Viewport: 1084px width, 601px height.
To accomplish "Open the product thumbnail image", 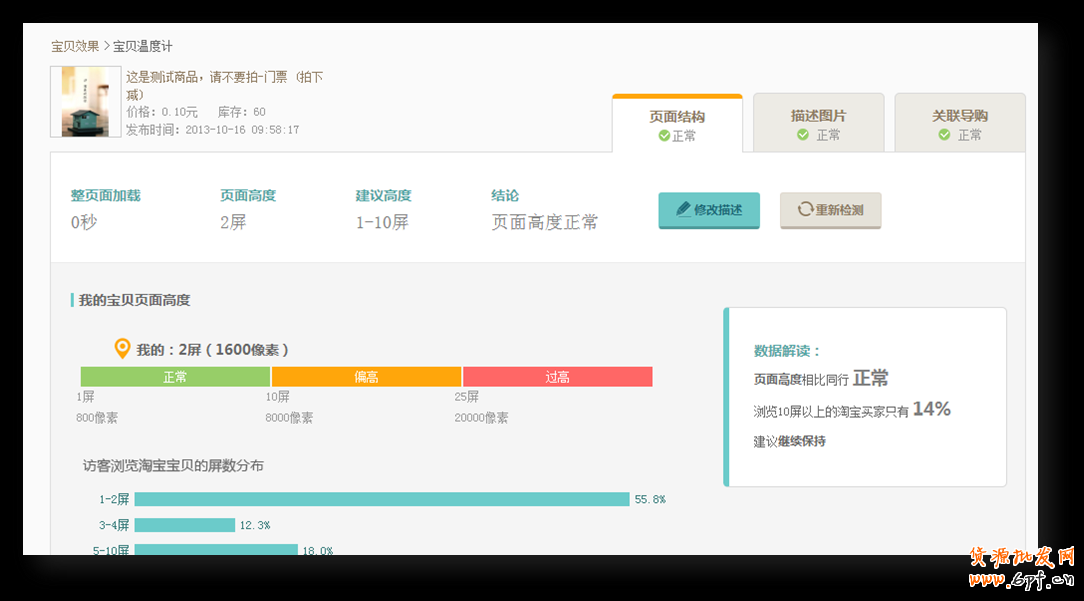I will pos(86,102).
